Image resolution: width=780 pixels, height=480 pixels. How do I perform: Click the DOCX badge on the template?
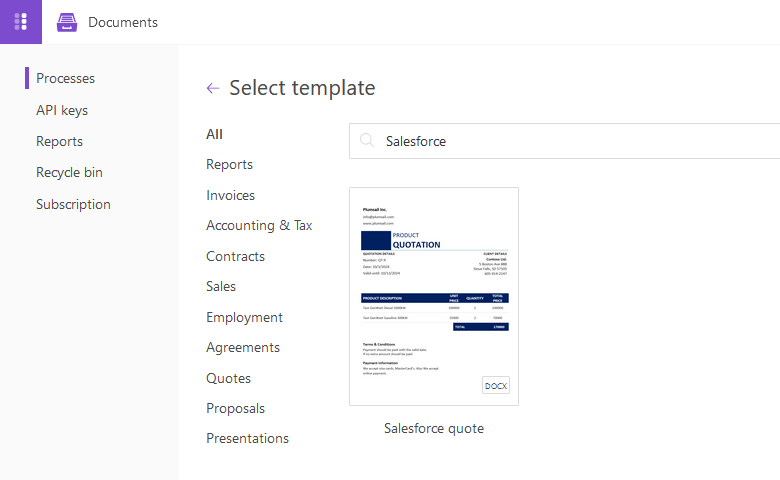coord(495,385)
